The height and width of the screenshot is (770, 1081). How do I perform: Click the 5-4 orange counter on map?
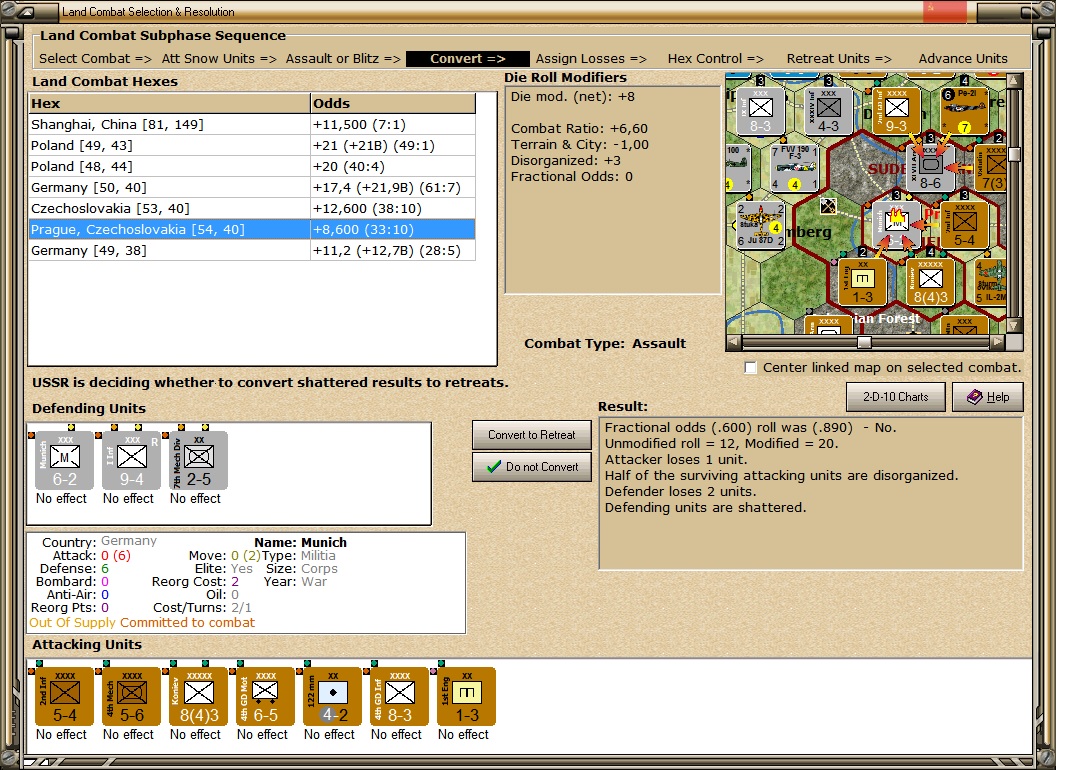pyautogui.click(x=964, y=225)
